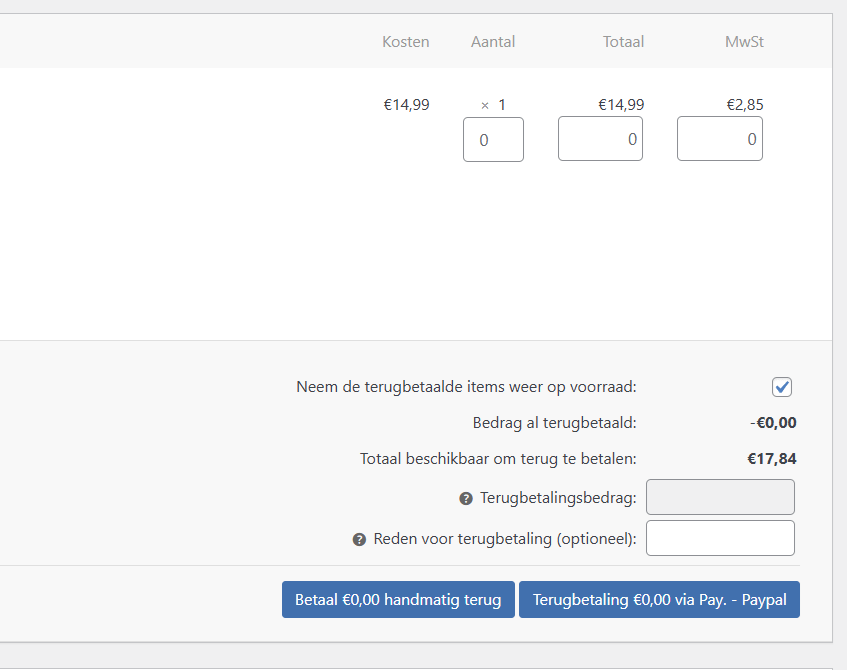The width and height of the screenshot is (847, 670).
Task: Click the 'Neem de terugbetaalde items' label
Action: point(466,387)
